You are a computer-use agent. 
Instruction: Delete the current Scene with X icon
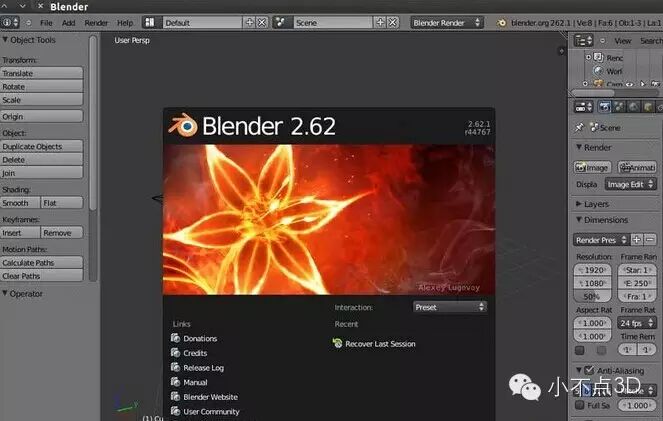(x=393, y=22)
